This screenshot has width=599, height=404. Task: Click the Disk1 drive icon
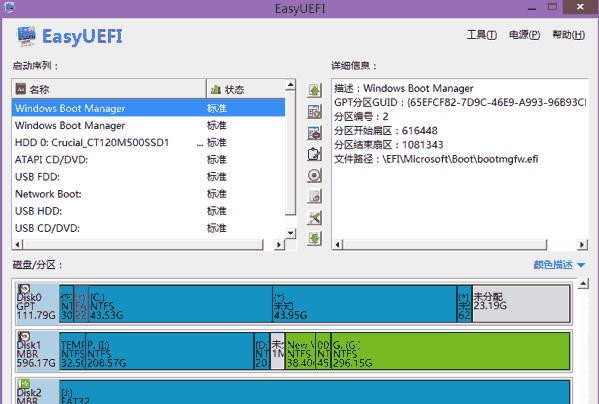[24, 336]
